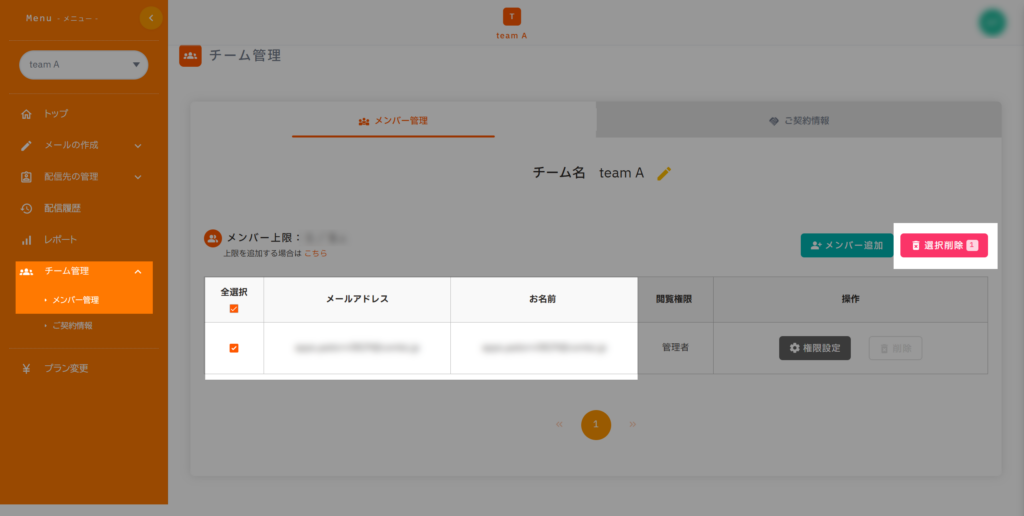Viewport: 1024px width, 516px height.
Task: Click the bar chart レポート icon
Action: coord(27,240)
